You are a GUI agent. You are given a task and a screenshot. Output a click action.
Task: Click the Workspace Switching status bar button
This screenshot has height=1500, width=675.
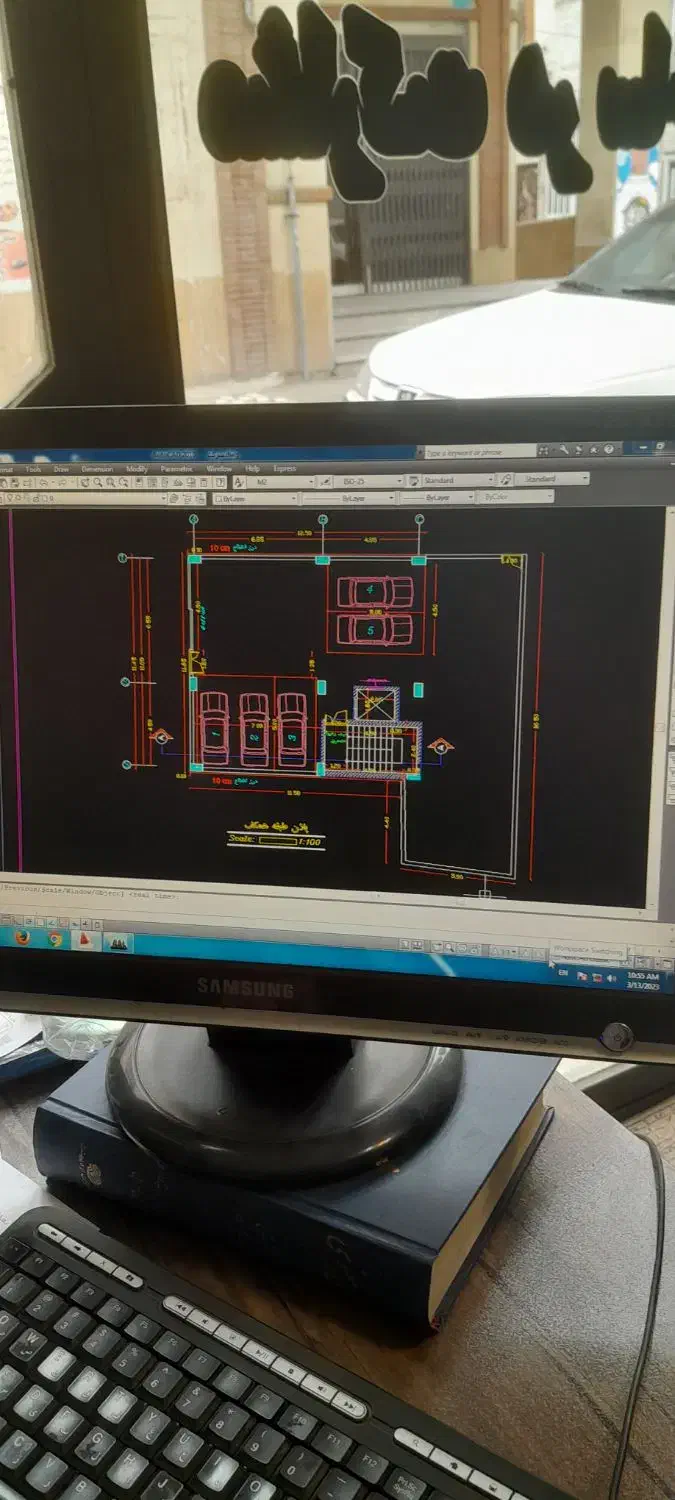[589, 949]
